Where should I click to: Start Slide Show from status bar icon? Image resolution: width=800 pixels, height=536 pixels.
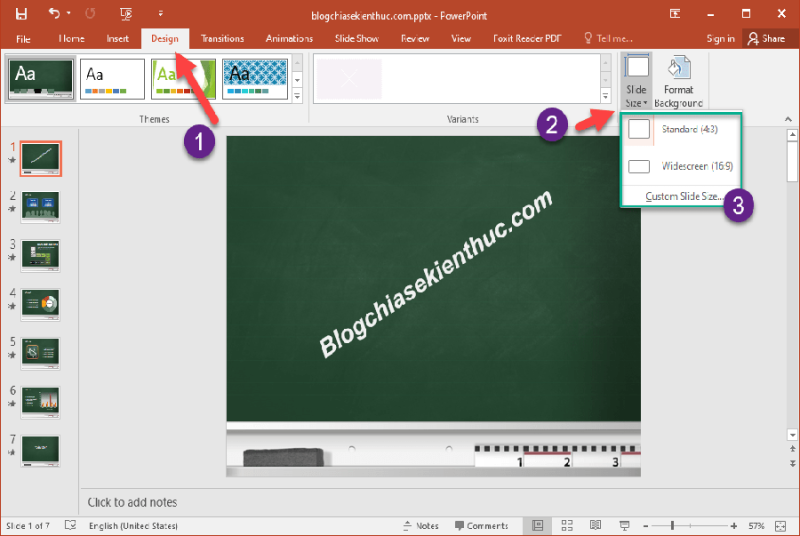coord(624,526)
